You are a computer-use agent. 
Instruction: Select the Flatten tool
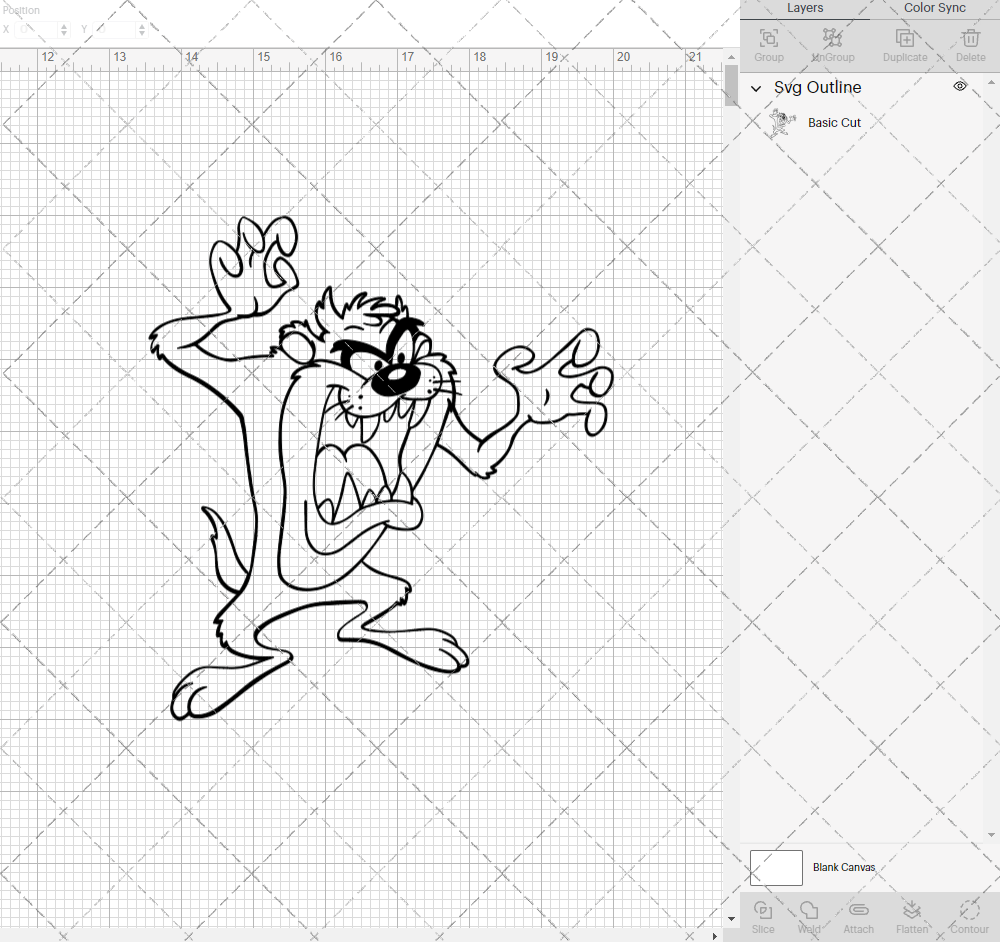click(x=912, y=915)
